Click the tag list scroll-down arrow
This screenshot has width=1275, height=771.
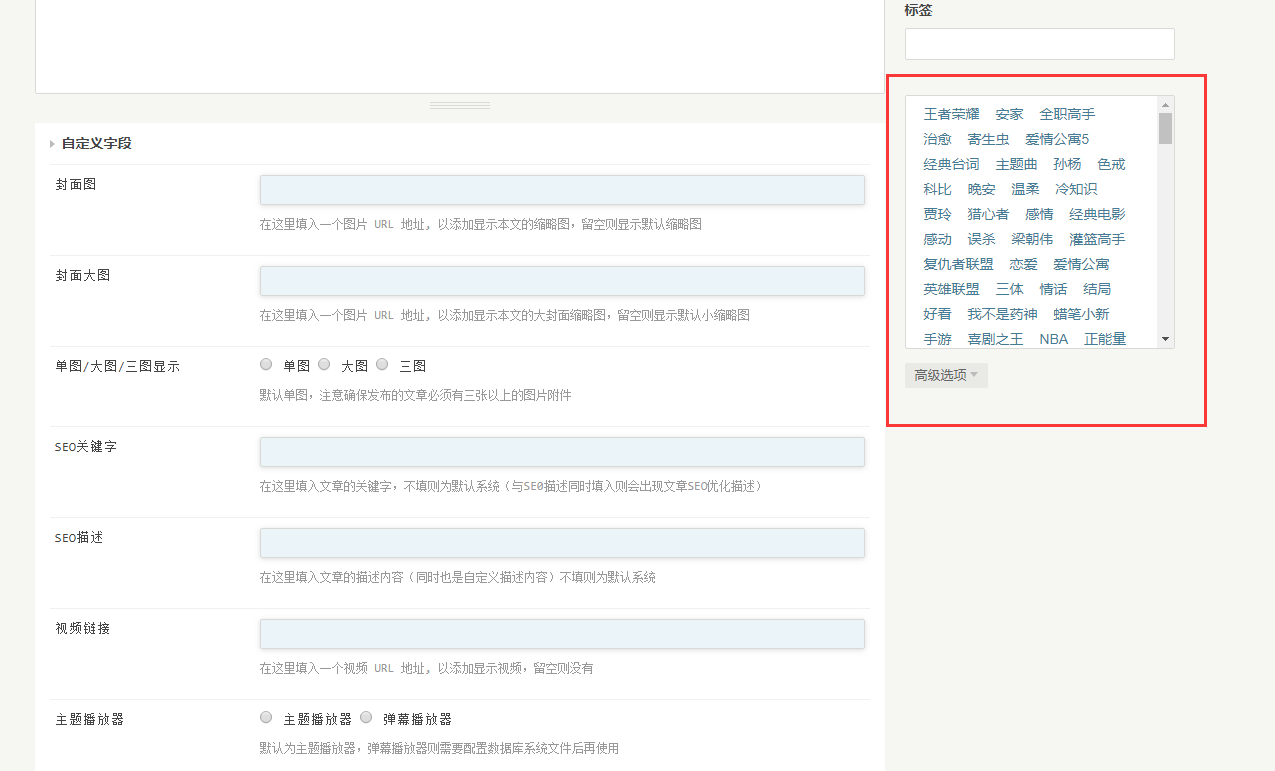point(1165,340)
